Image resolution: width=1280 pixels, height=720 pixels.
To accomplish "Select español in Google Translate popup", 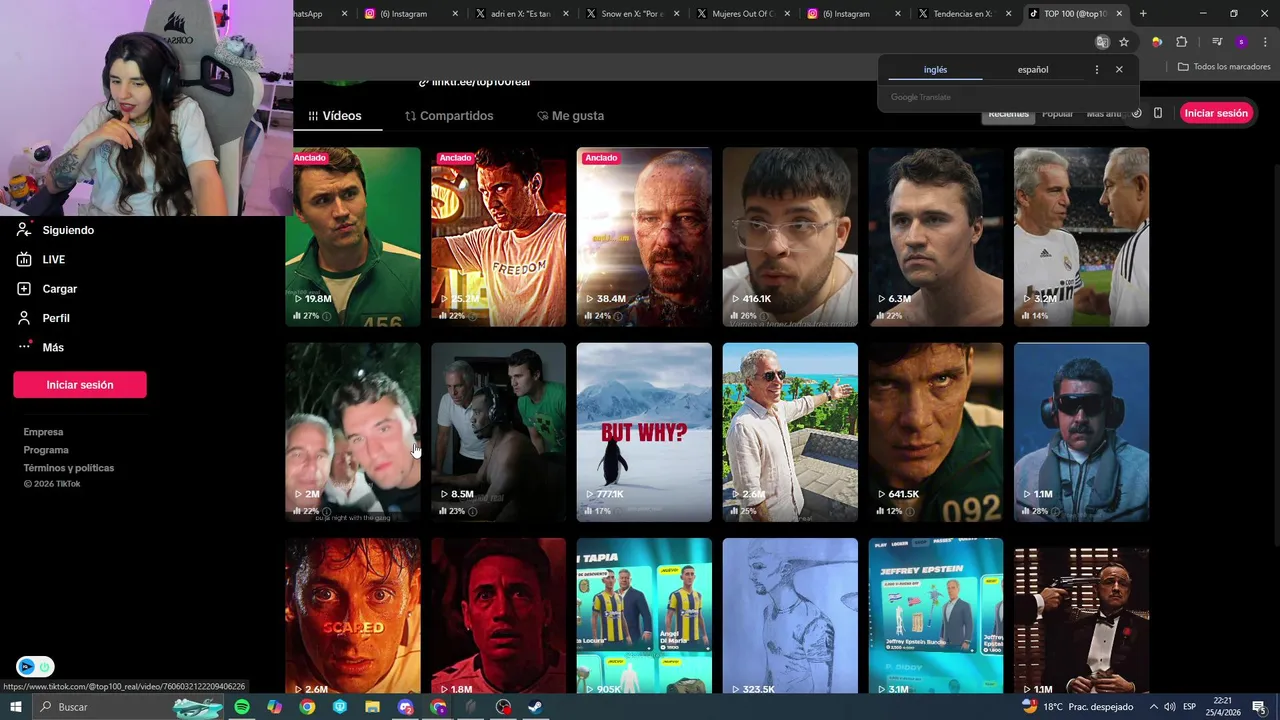I will 1033,70.
